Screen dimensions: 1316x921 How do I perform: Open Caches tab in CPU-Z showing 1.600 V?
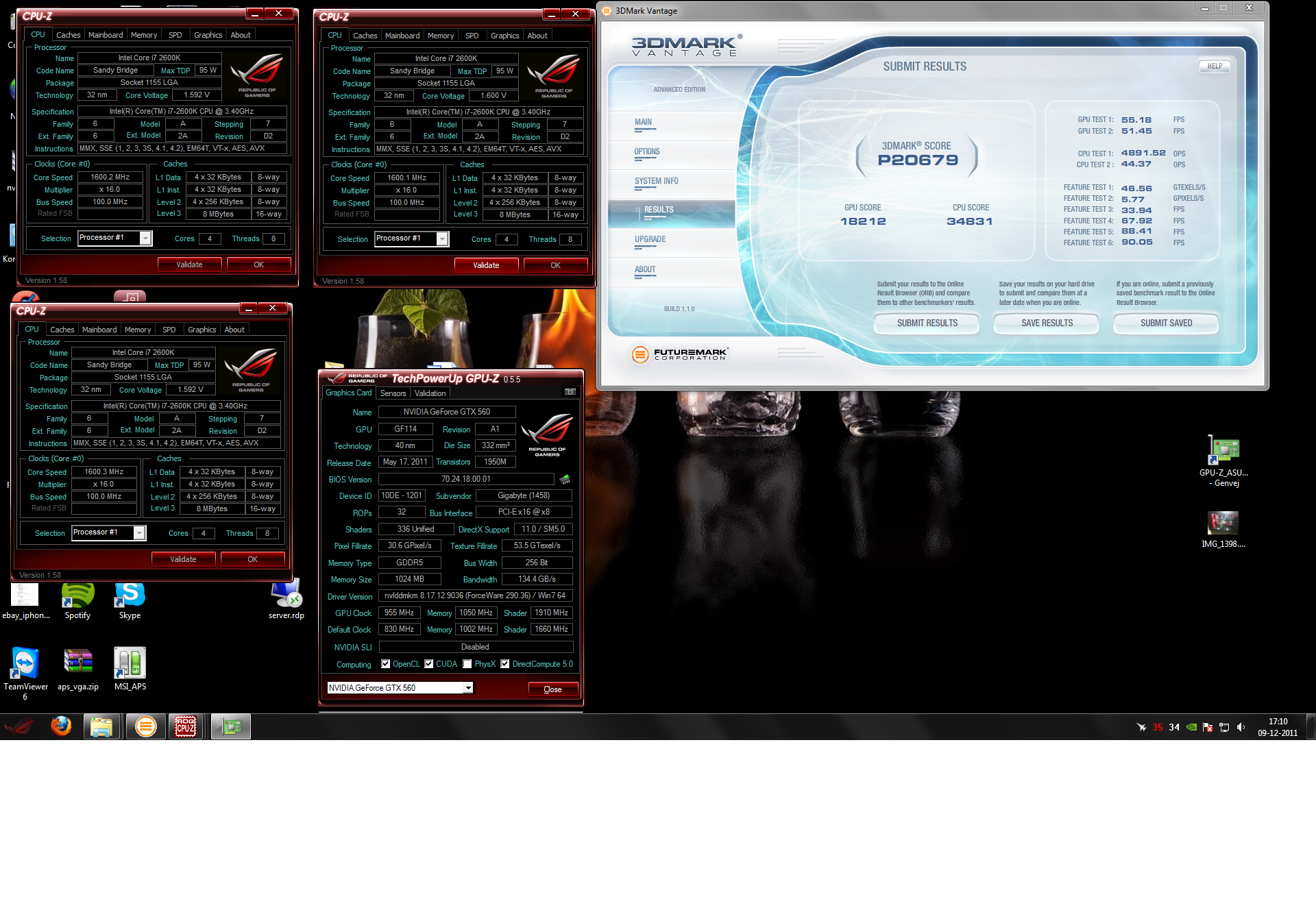[x=365, y=36]
